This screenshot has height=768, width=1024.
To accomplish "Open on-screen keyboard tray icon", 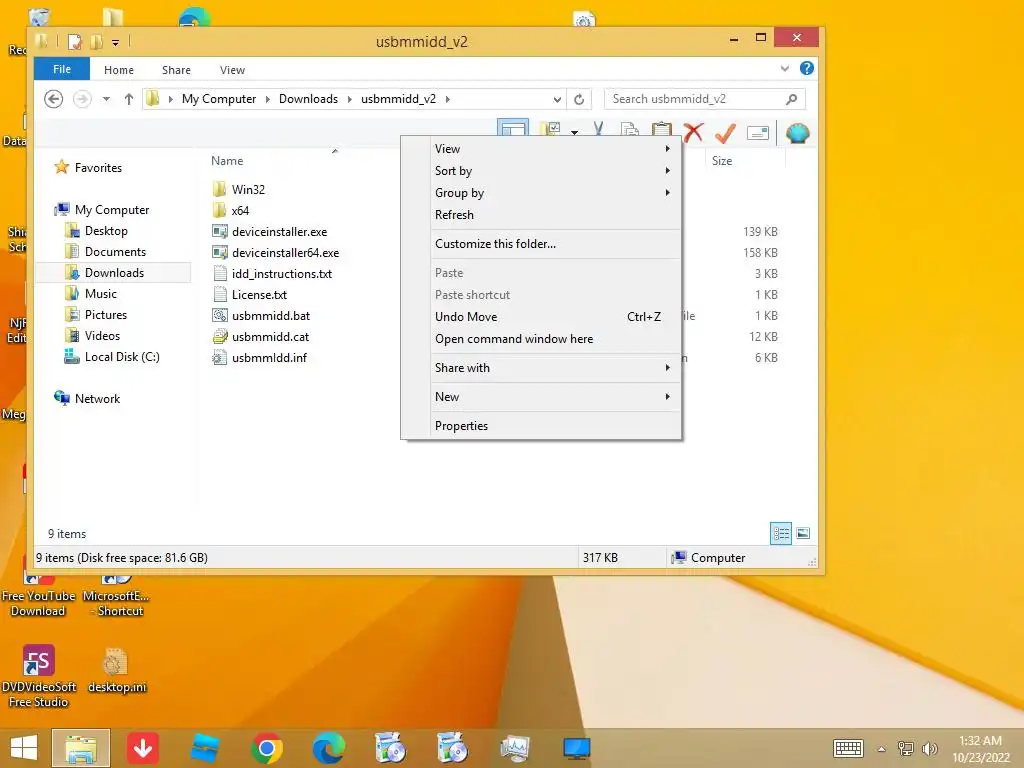I will pos(848,748).
